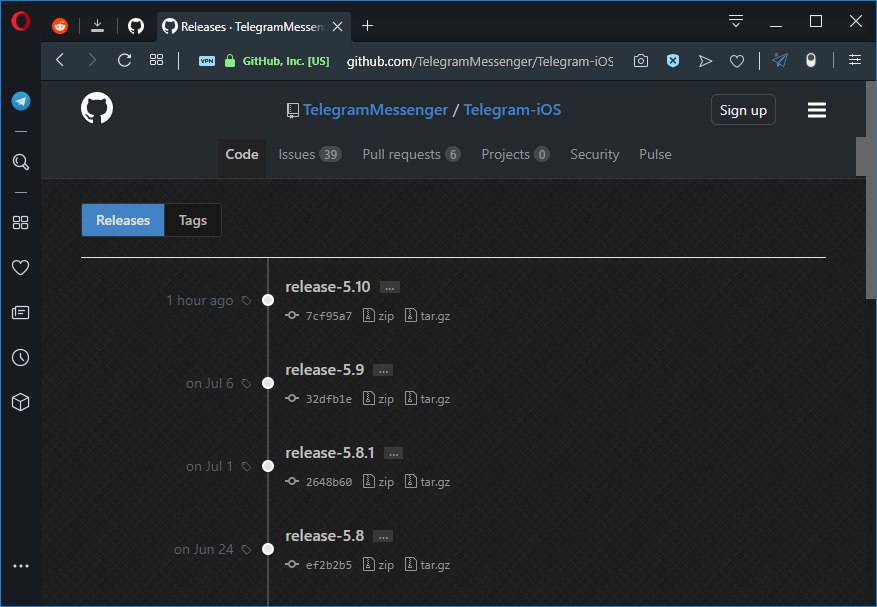Open Speed Dial from the sidebar
The height and width of the screenshot is (607, 877).
(x=21, y=223)
